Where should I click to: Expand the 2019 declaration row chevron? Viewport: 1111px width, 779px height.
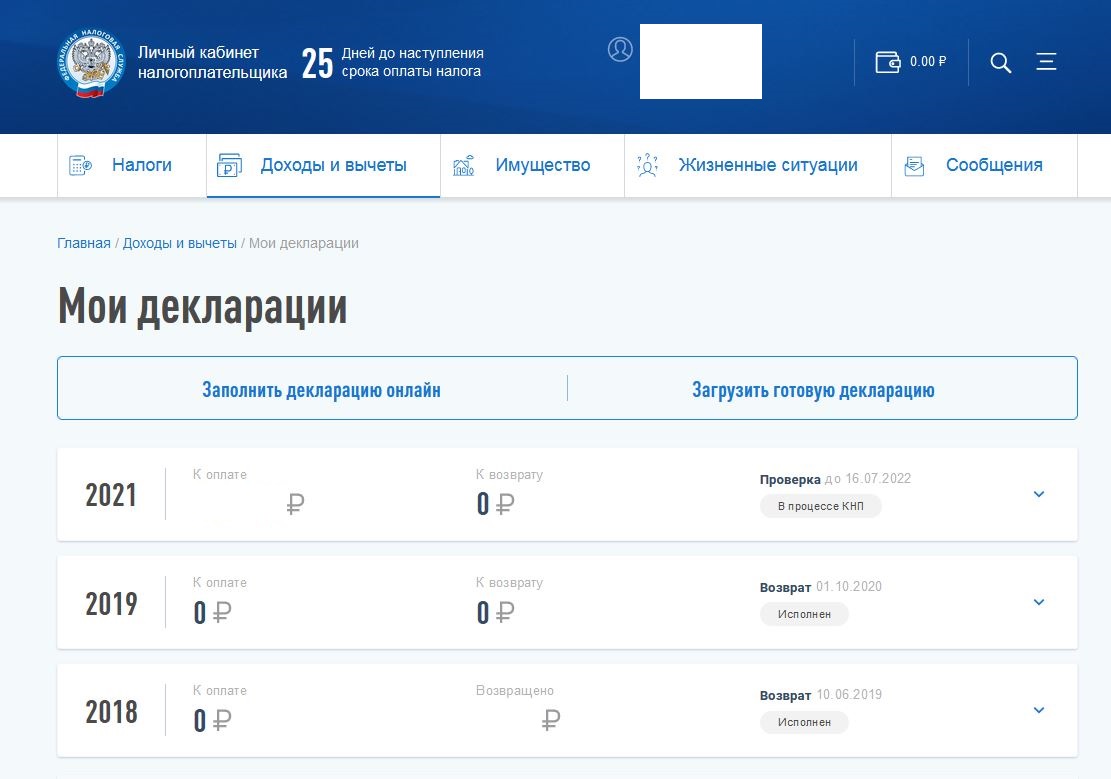[x=1039, y=602]
